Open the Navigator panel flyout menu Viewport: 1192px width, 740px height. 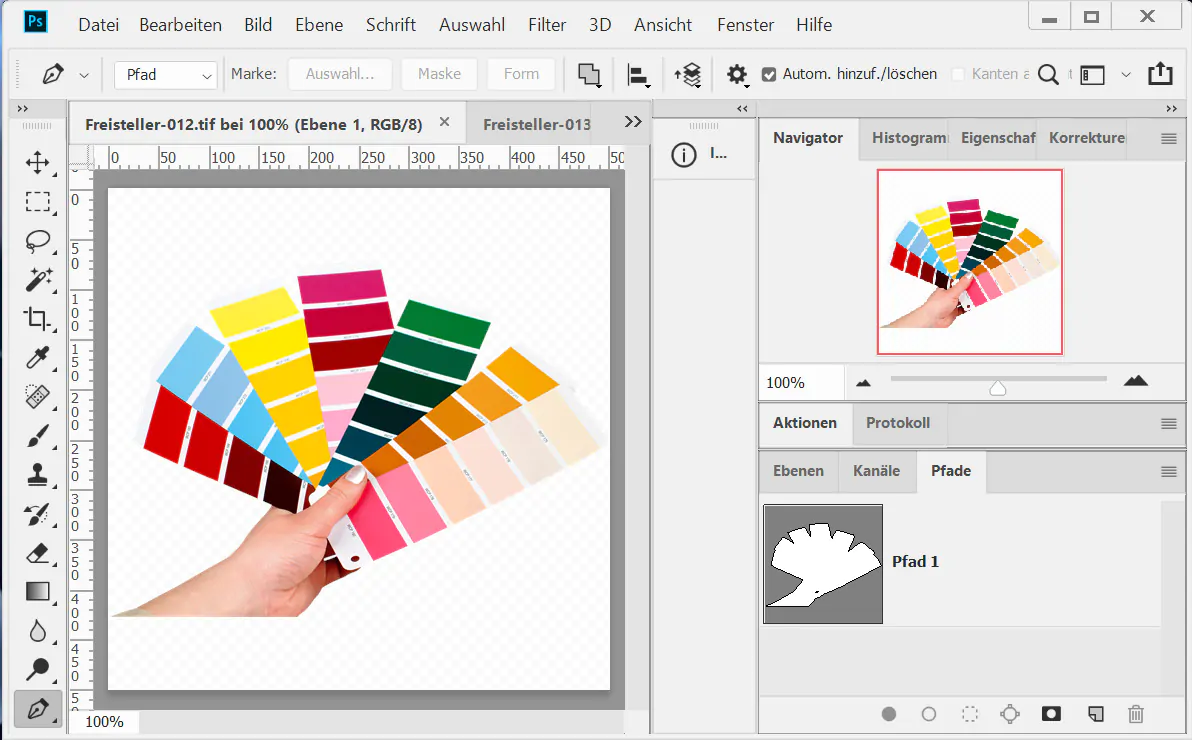[1168, 139]
